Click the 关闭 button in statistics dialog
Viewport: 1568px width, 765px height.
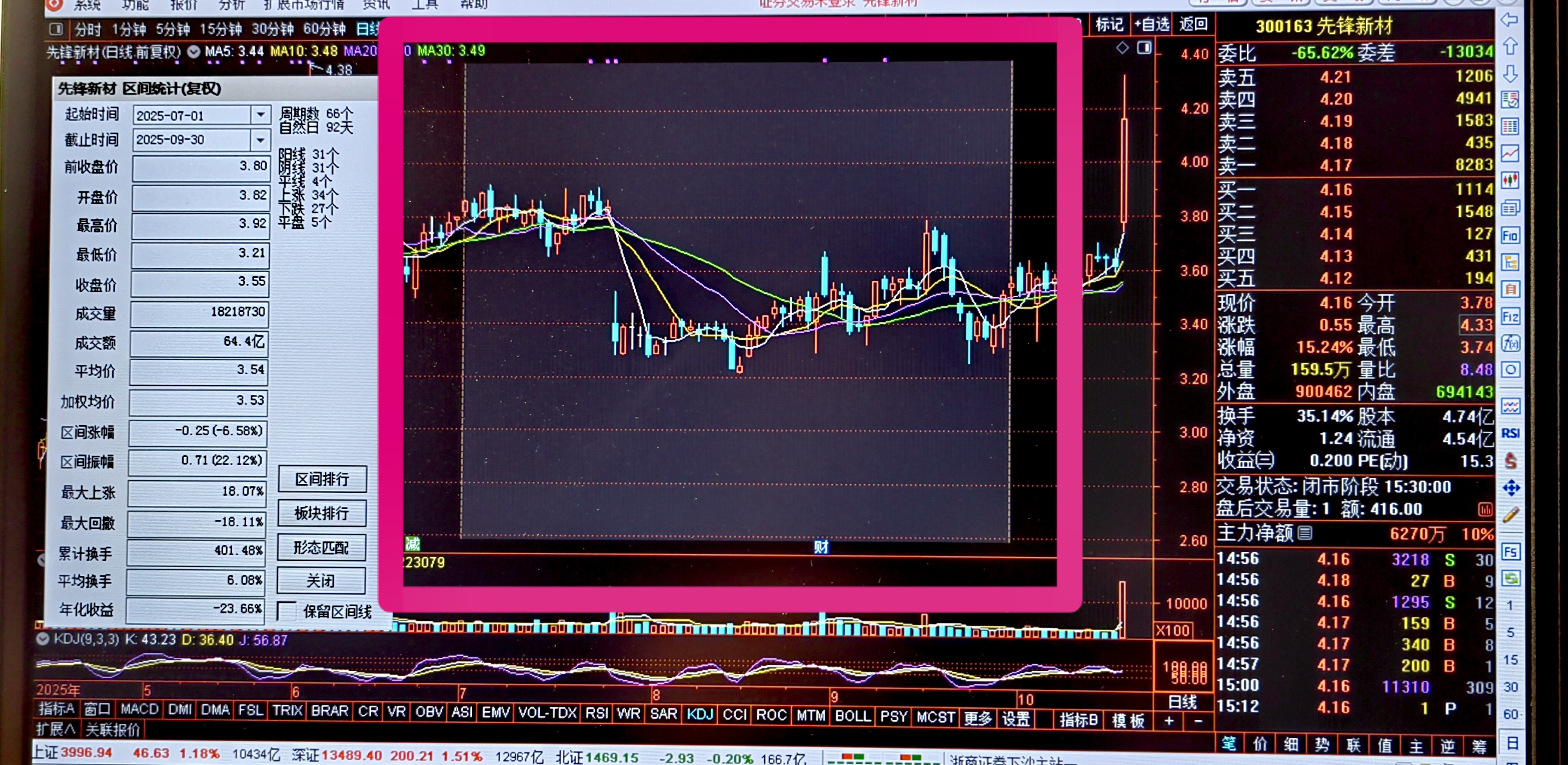(x=321, y=581)
